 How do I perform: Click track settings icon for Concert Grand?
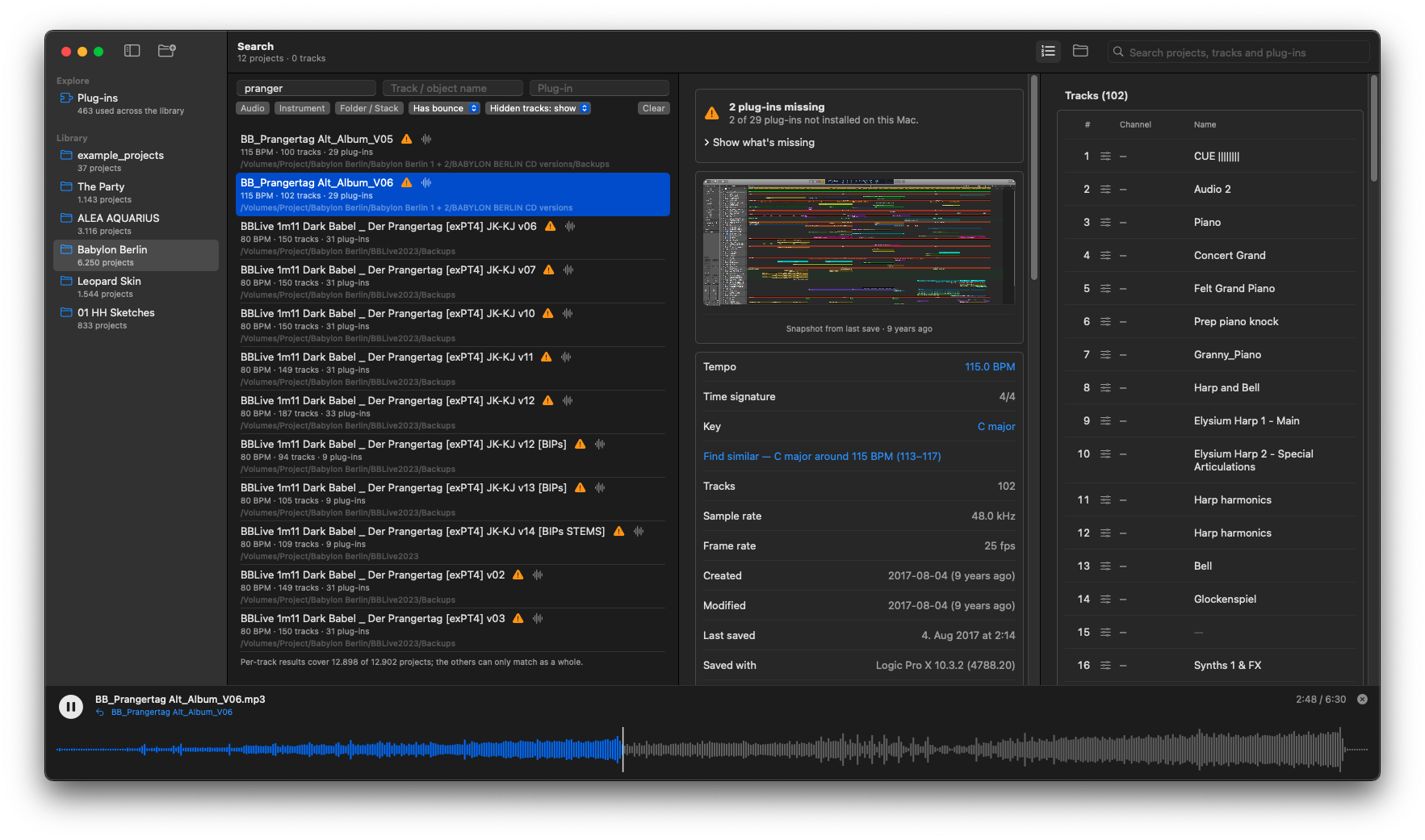tap(1105, 255)
